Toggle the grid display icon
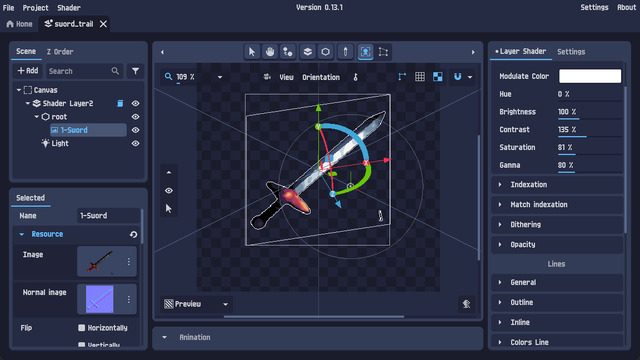 click(x=420, y=77)
